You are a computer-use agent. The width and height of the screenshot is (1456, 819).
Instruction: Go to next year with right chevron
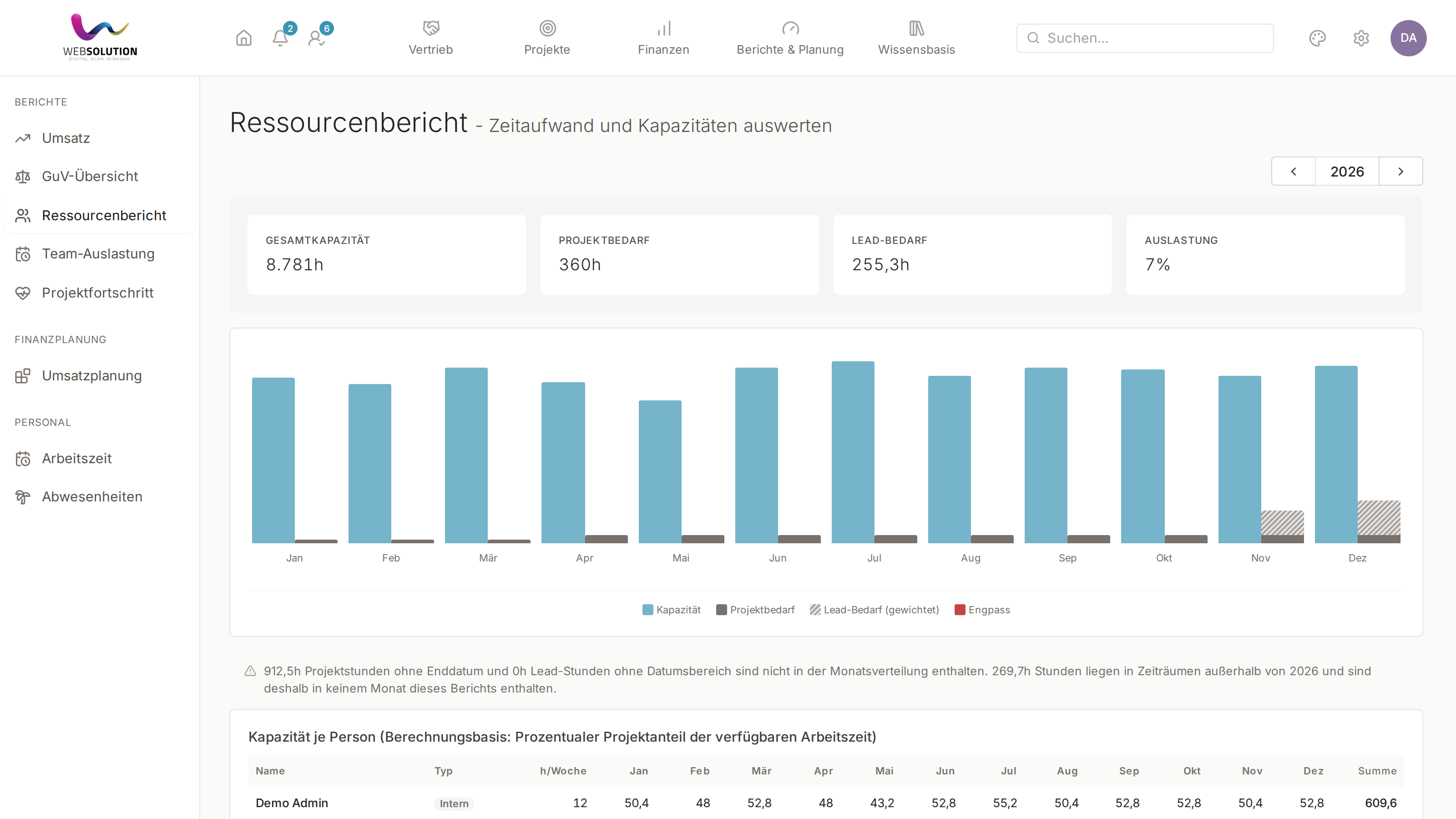pos(1400,171)
